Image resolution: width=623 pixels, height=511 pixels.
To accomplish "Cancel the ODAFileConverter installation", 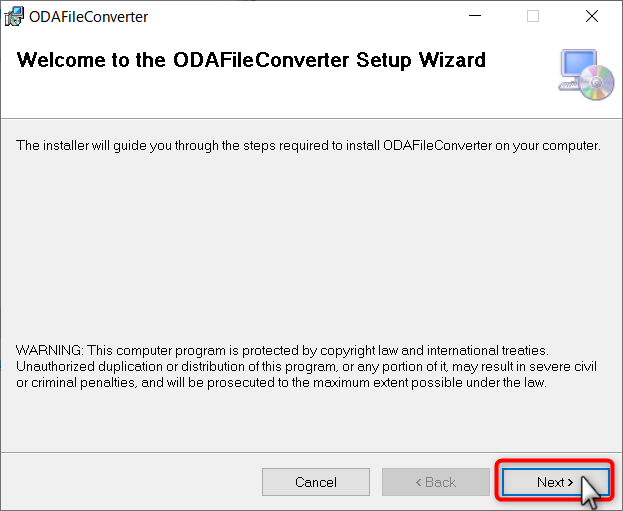I will coord(316,482).
